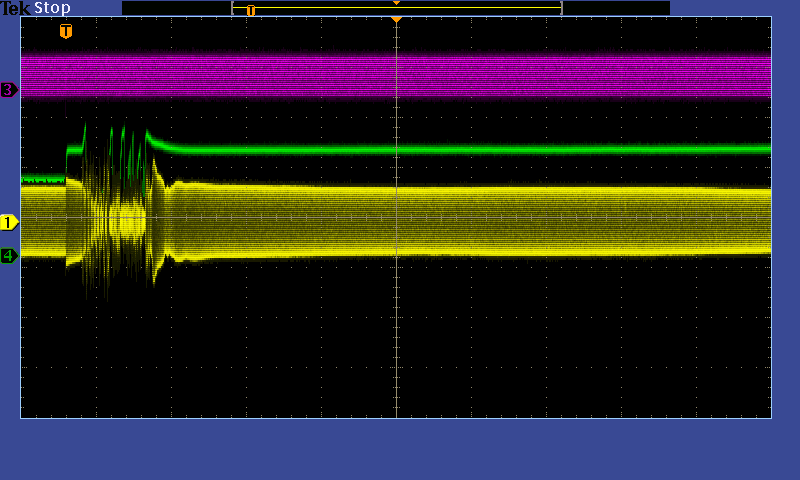Click the right bracket of record view bar
800x480 pixels.
click(x=561, y=8)
